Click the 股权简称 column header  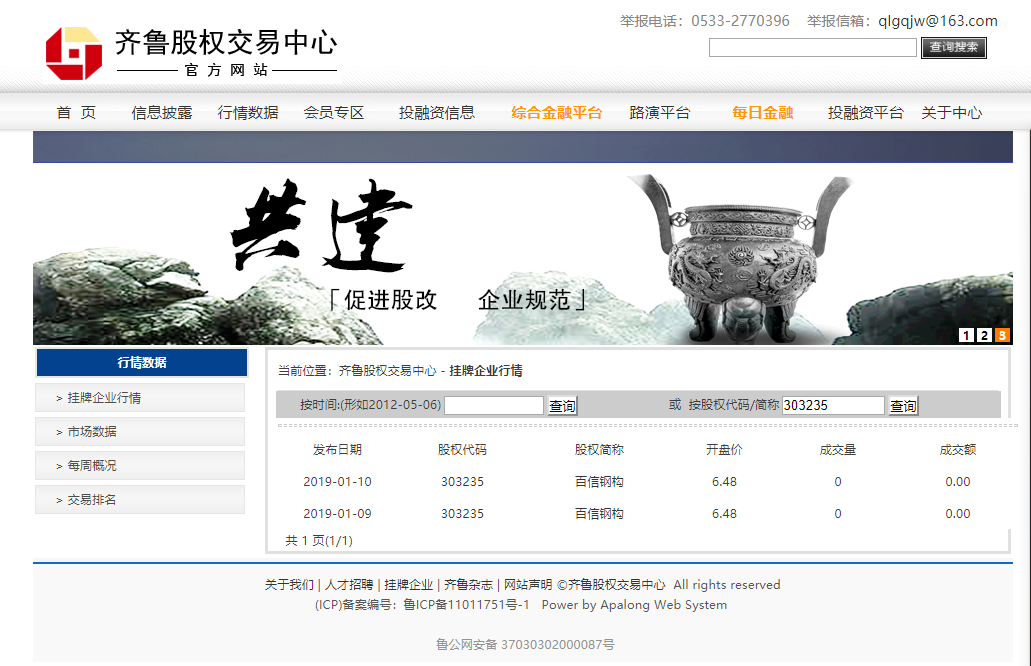click(x=599, y=450)
